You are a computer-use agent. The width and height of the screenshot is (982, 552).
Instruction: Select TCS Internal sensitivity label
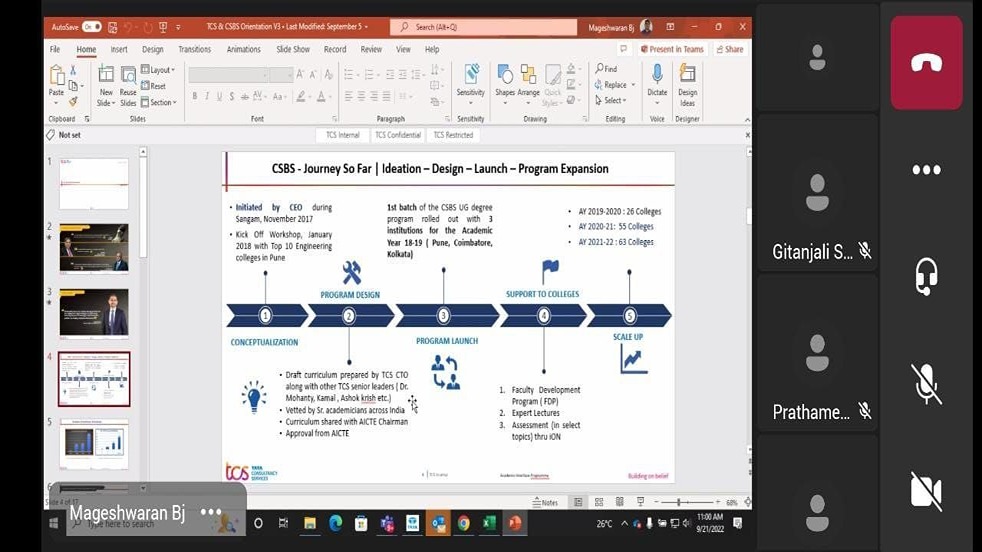[x=343, y=135]
